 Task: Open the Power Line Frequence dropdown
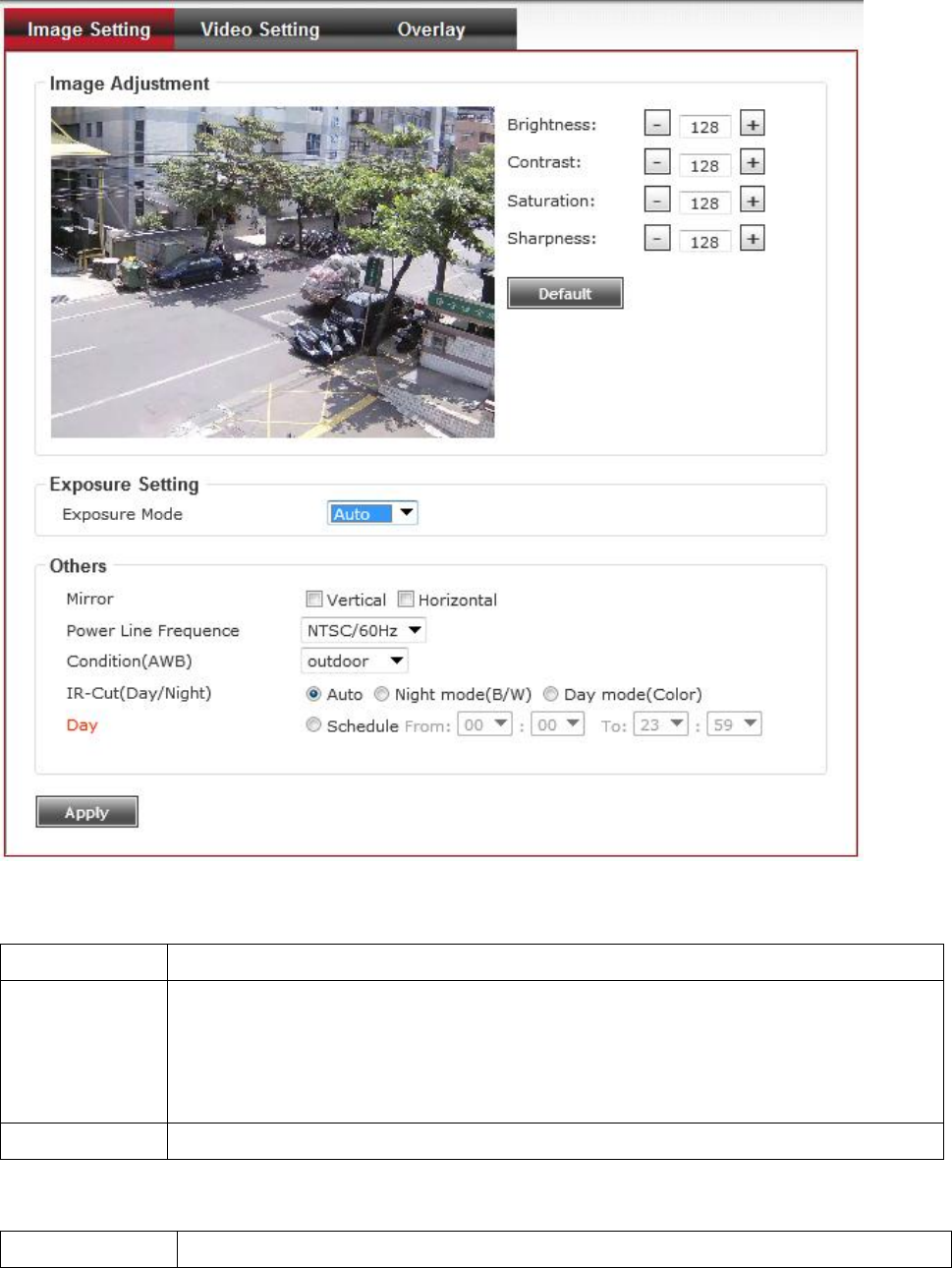(363, 630)
